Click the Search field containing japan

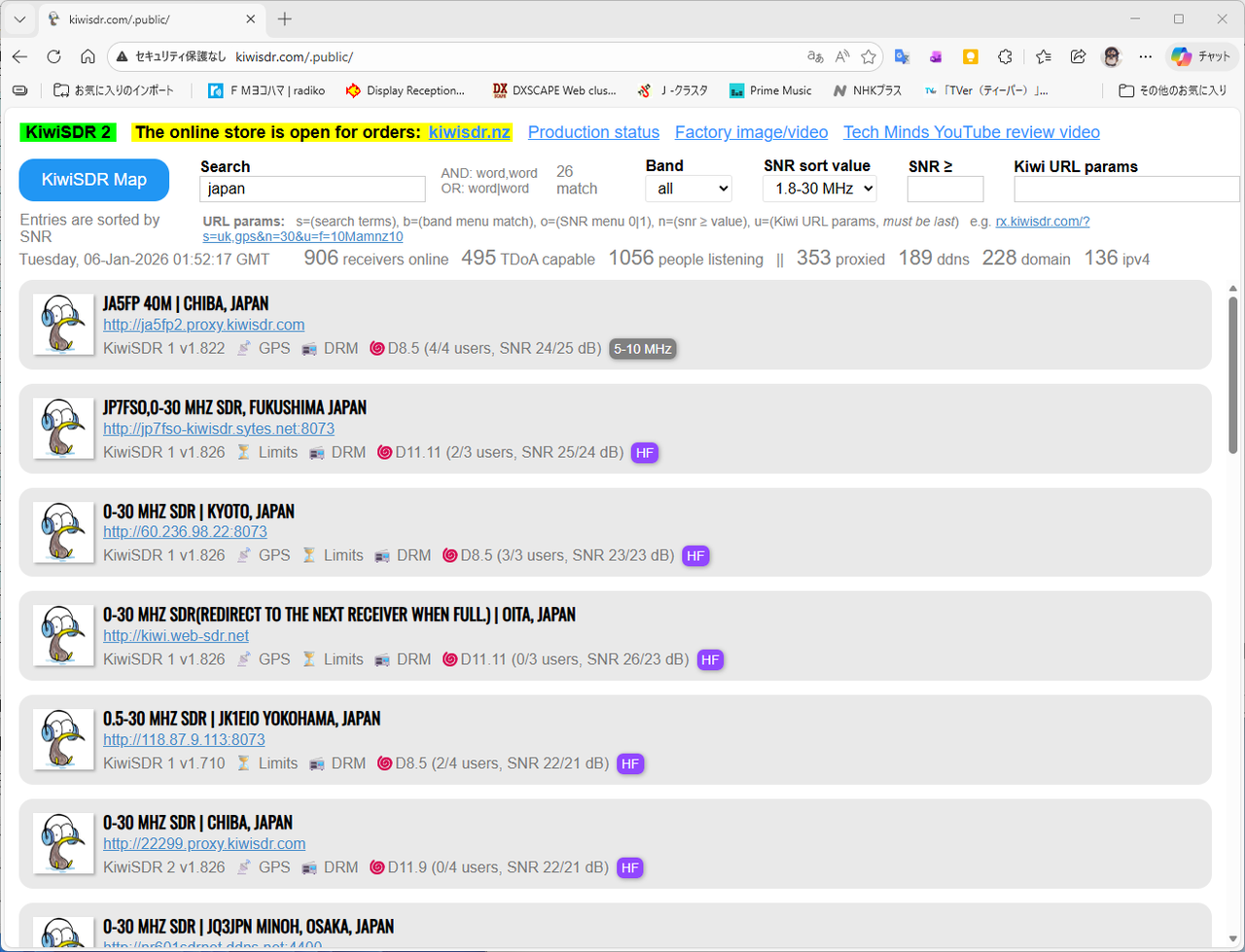(312, 189)
